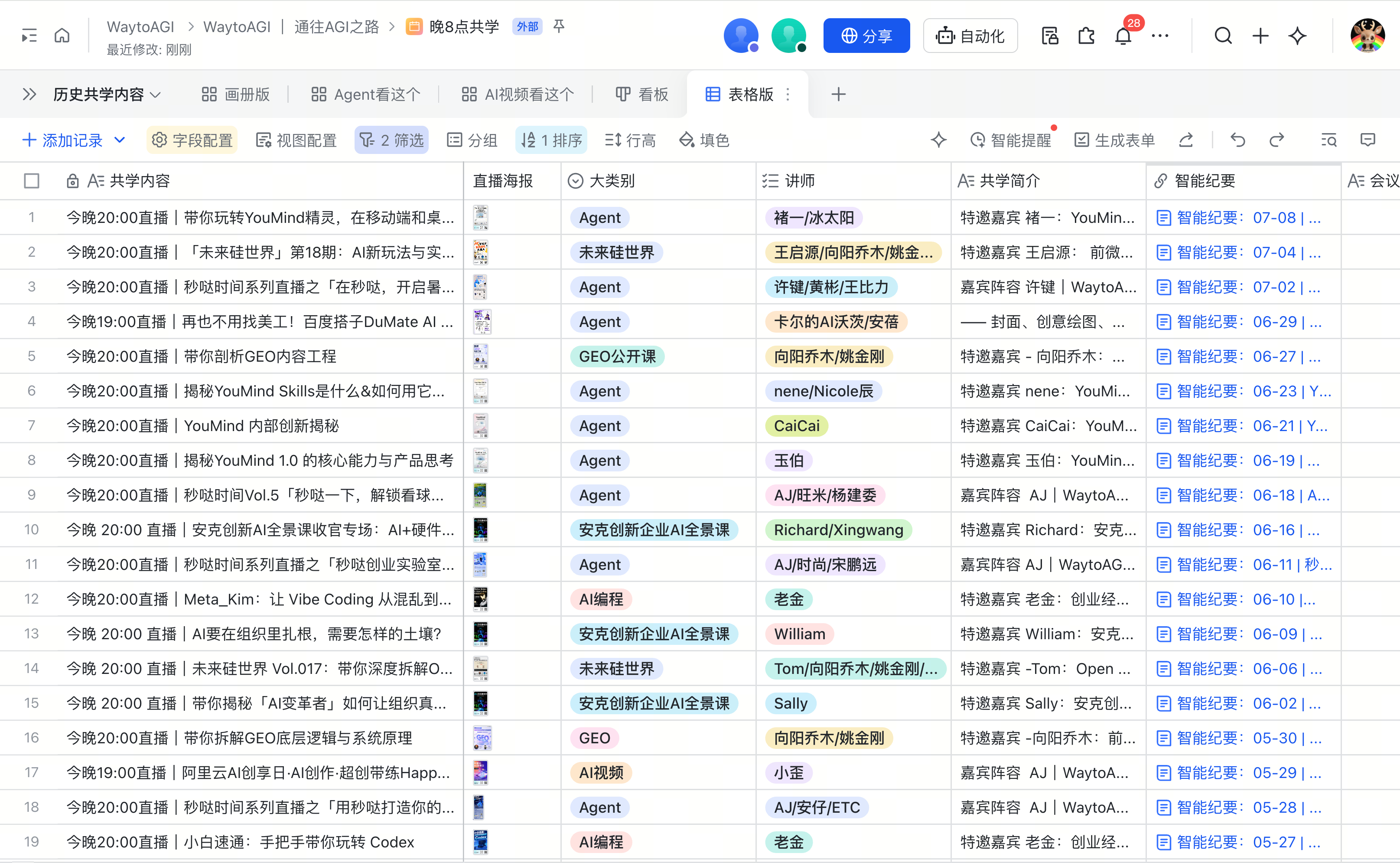This screenshot has width=1400, height=863.
Task: Switch to the Agent看这个 view tab
Action: 366,94
